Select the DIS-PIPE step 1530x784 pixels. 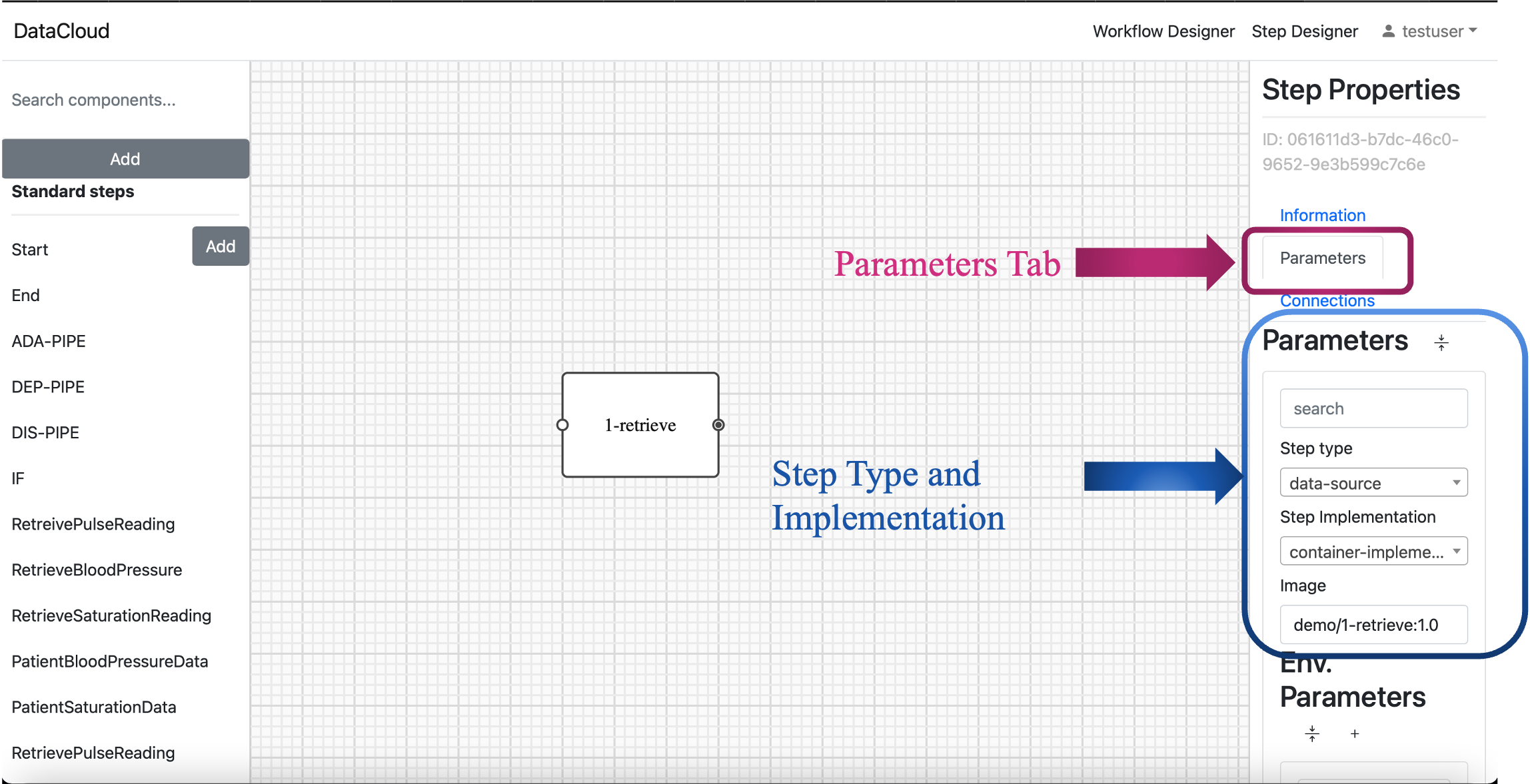(45, 432)
